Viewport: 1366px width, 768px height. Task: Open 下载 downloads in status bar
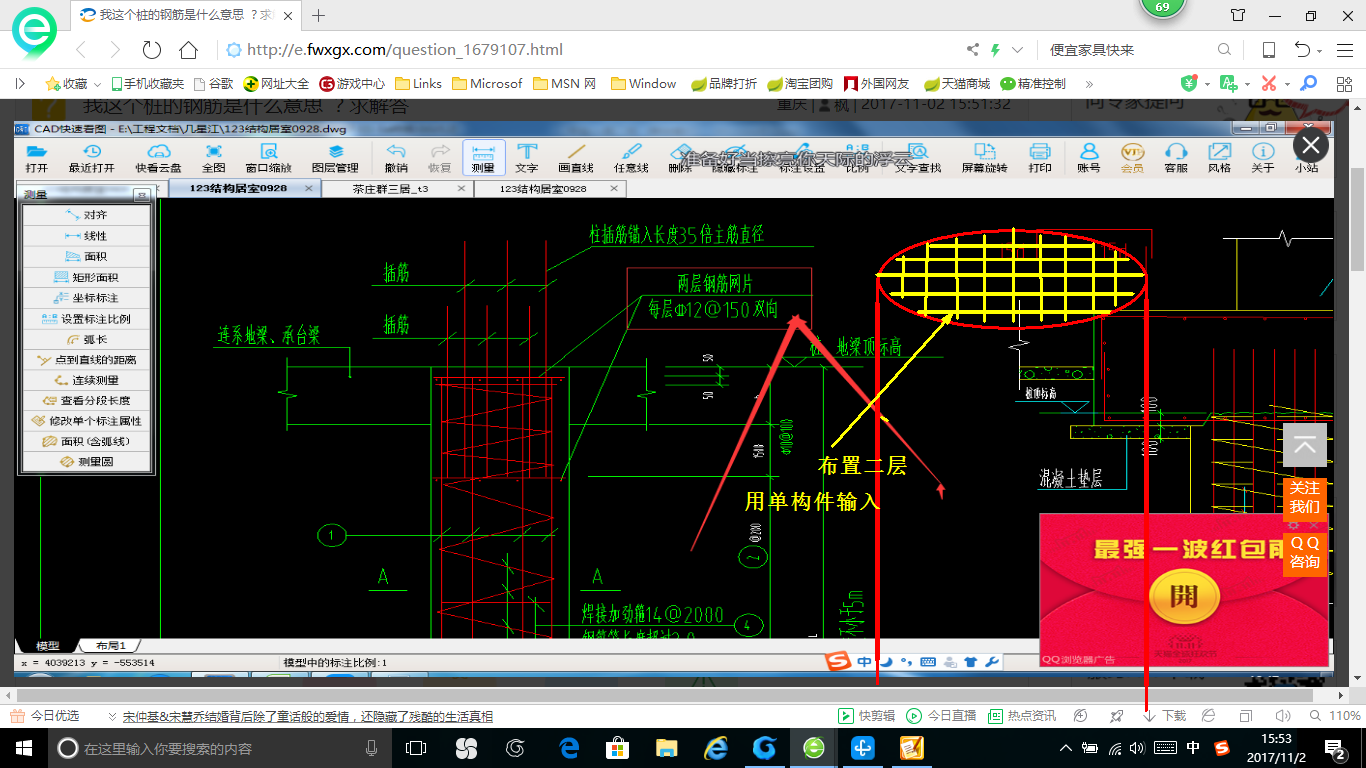tap(1164, 716)
